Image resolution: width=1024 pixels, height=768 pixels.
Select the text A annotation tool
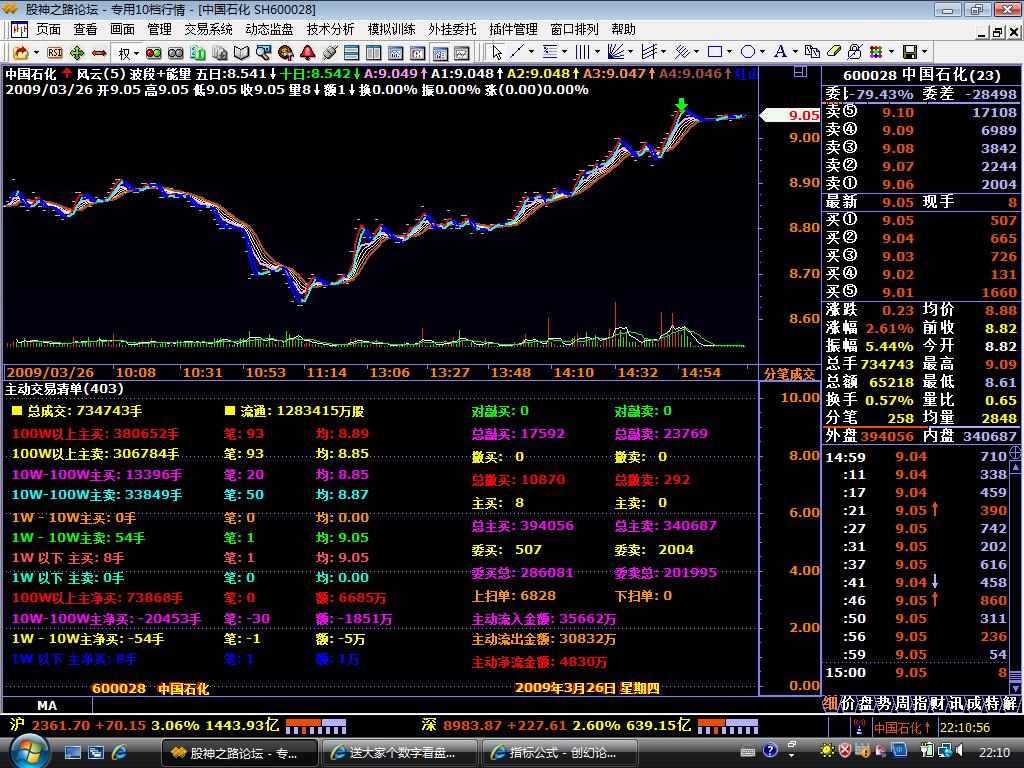tap(780, 52)
